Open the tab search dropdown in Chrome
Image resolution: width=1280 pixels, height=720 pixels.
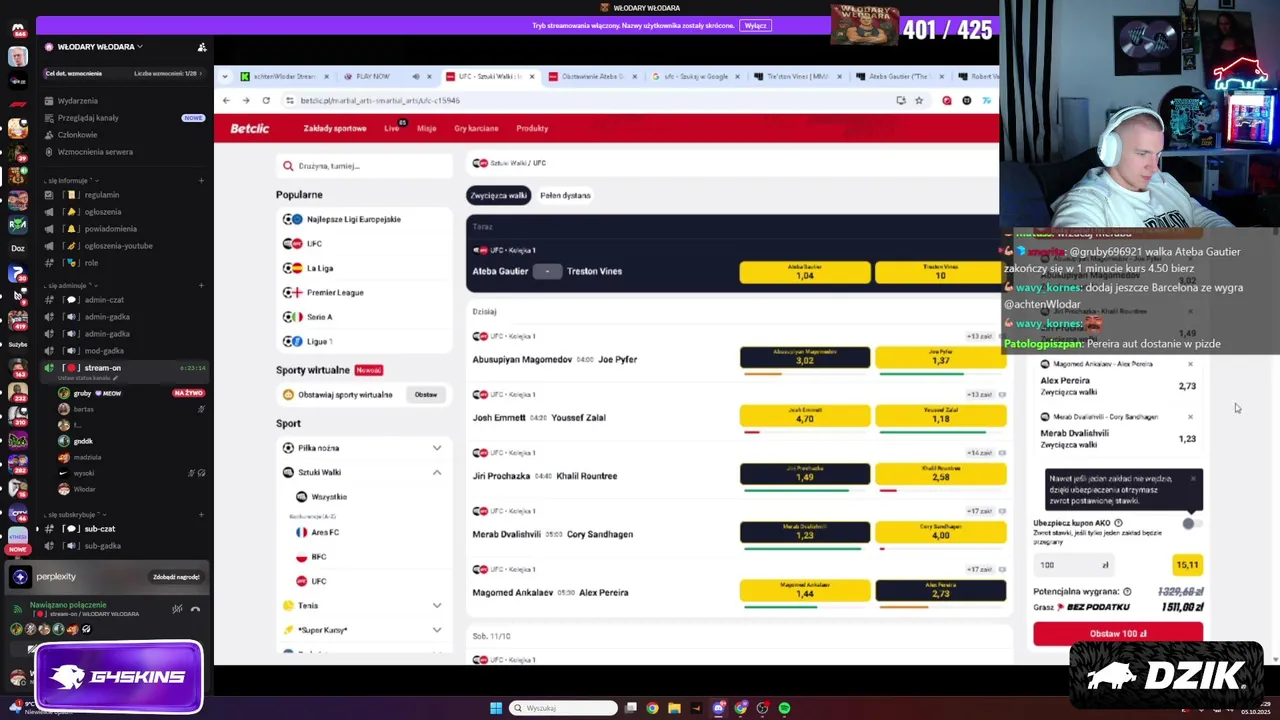[226, 76]
